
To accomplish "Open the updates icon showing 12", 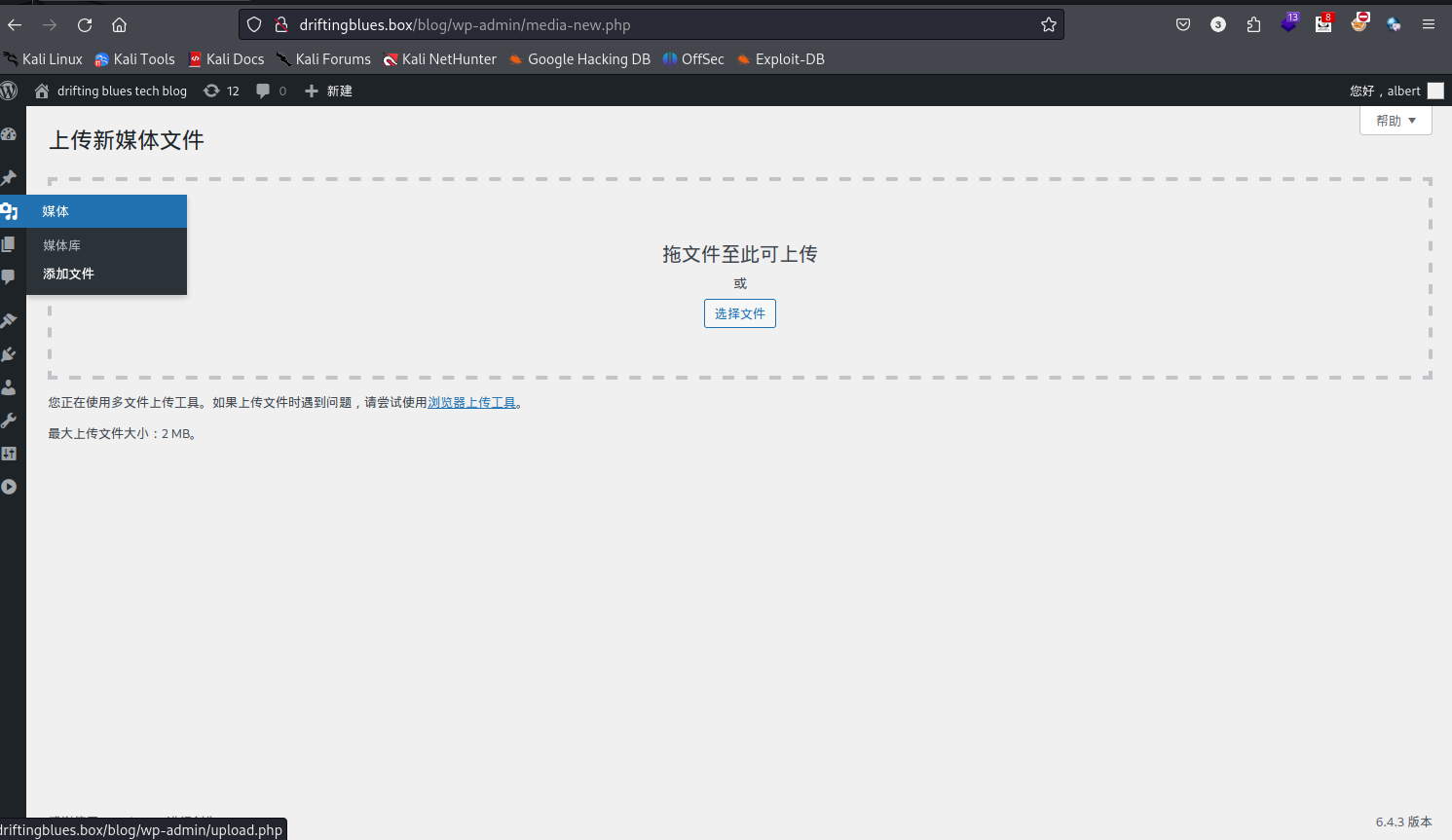I will [221, 91].
